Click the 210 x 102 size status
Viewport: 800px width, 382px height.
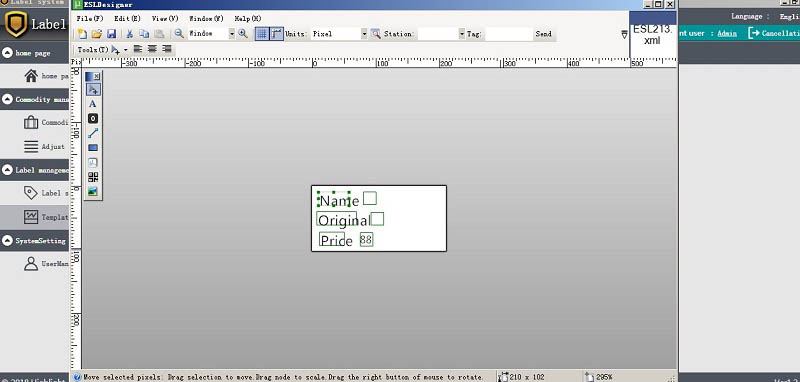pos(521,377)
